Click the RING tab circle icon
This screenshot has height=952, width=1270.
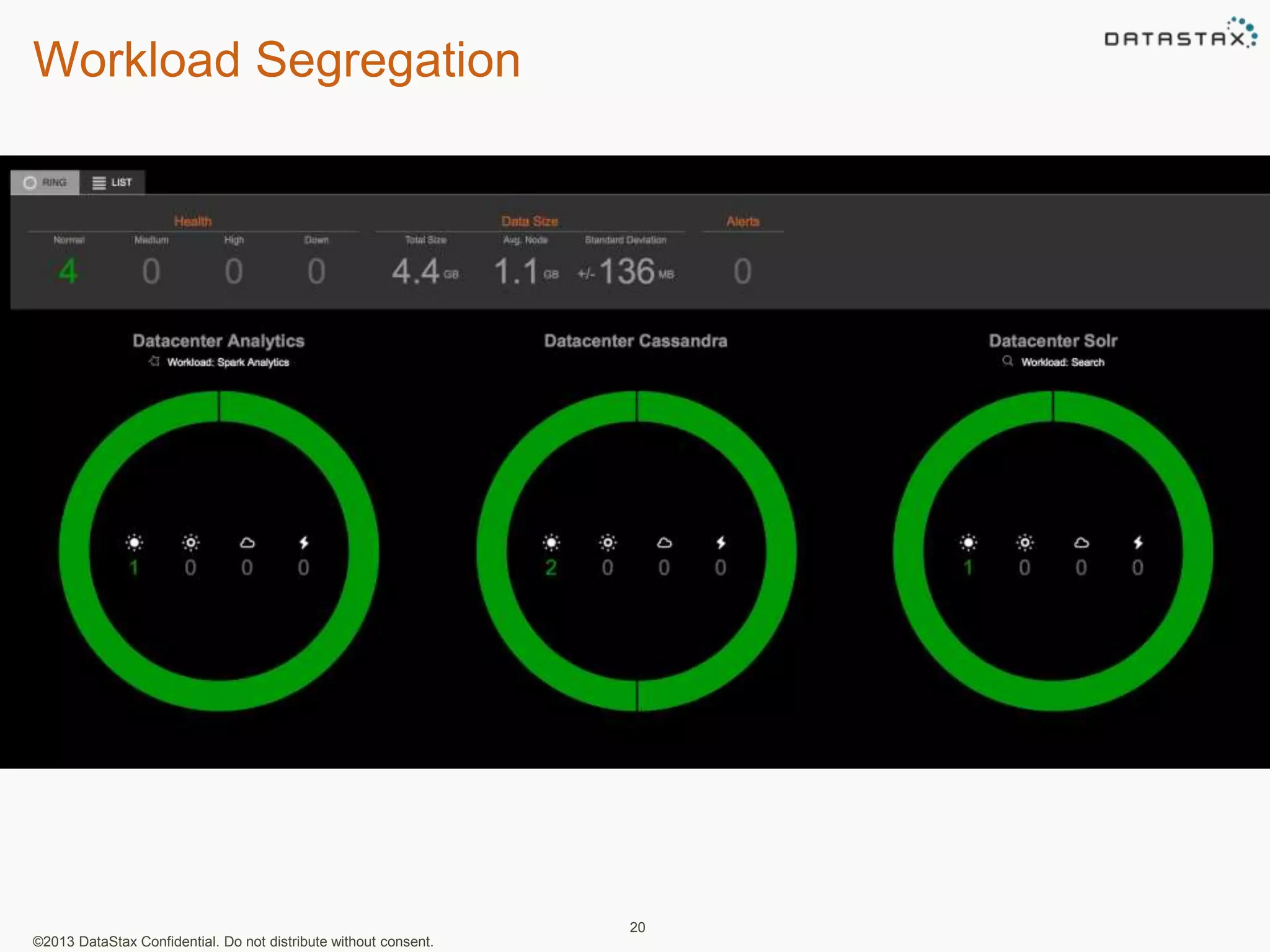coord(30,183)
